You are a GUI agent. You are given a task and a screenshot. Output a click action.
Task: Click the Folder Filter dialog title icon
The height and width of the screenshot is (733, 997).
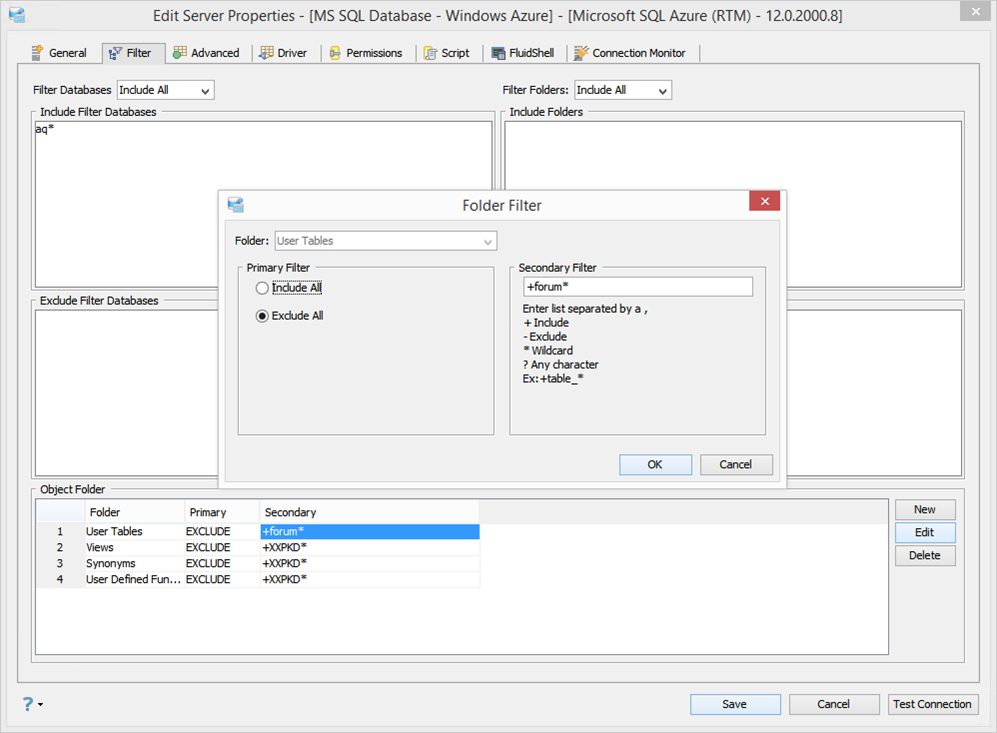coord(236,205)
